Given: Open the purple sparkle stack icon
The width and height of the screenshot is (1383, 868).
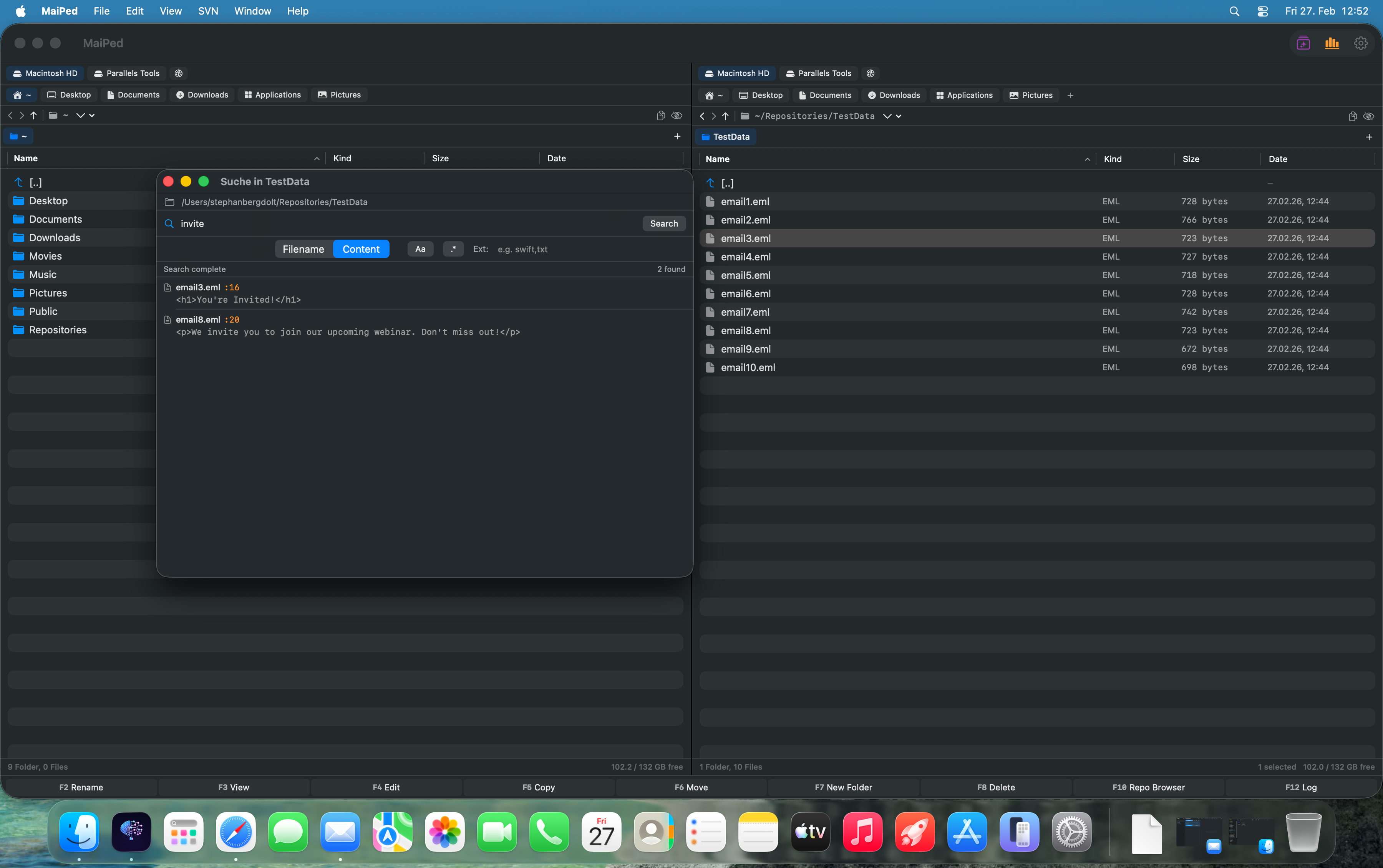Looking at the screenshot, I should (x=1303, y=44).
